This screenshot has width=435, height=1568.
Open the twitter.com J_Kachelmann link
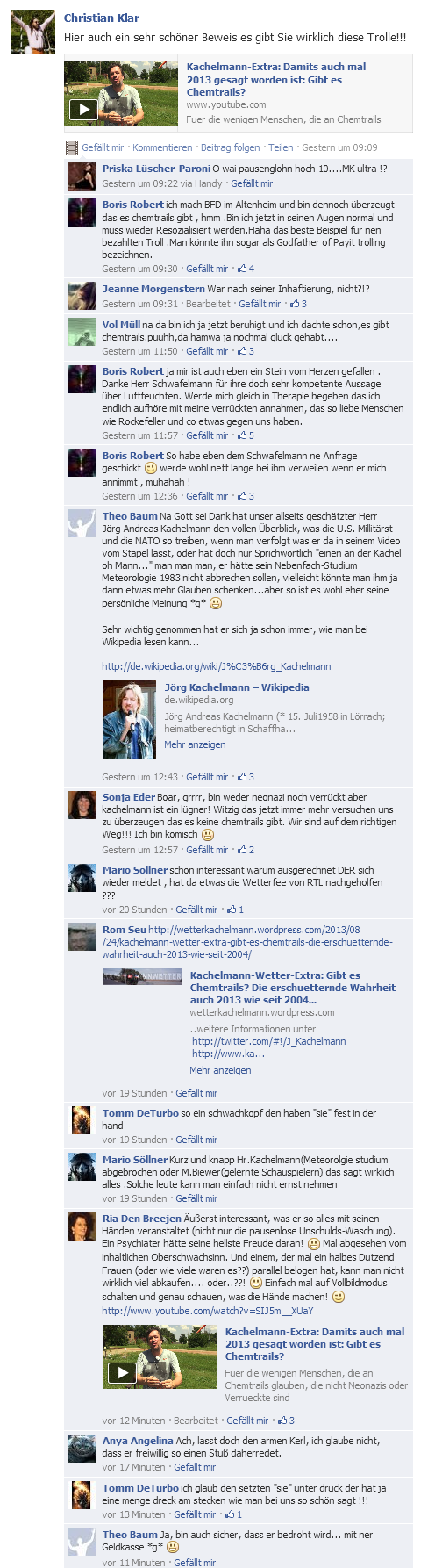(x=268, y=1041)
